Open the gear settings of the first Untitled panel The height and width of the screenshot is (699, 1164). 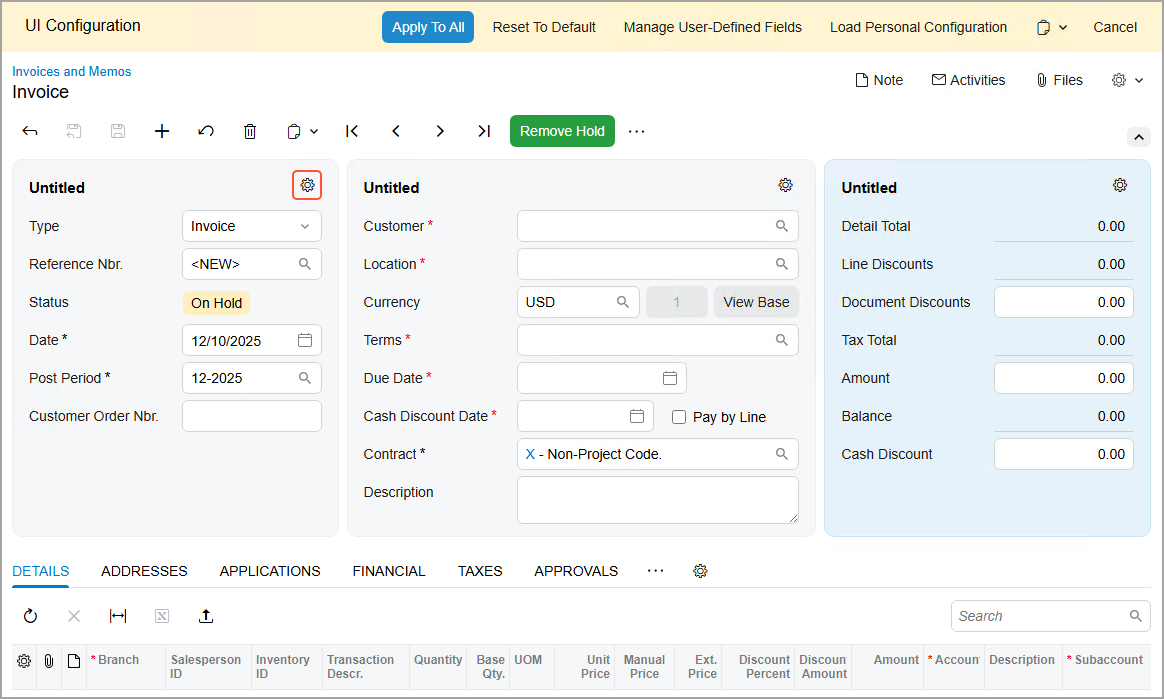tap(307, 185)
